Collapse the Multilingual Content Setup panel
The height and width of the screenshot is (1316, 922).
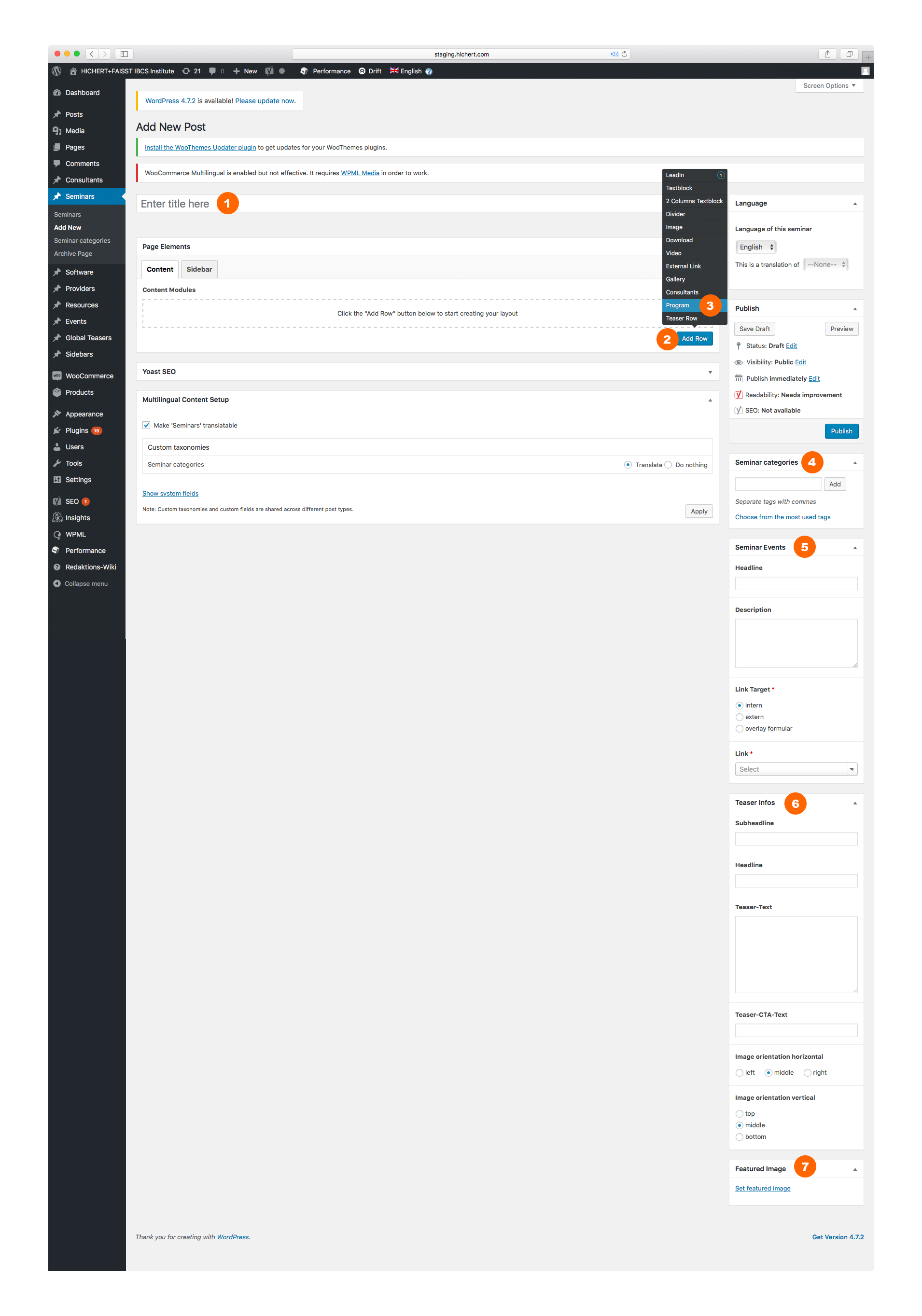(710, 400)
